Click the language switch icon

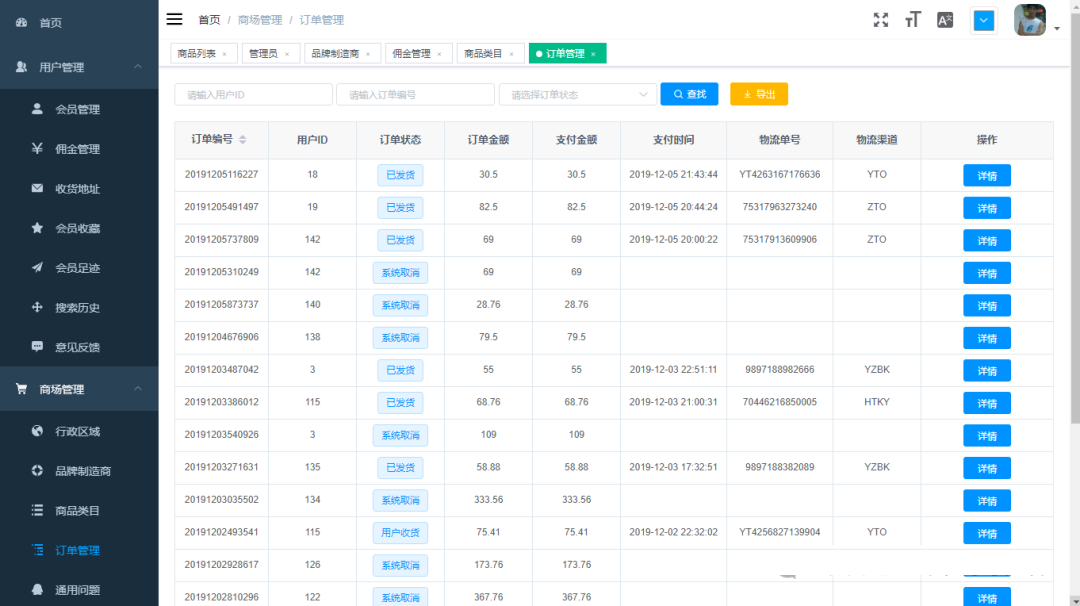pyautogui.click(x=945, y=20)
